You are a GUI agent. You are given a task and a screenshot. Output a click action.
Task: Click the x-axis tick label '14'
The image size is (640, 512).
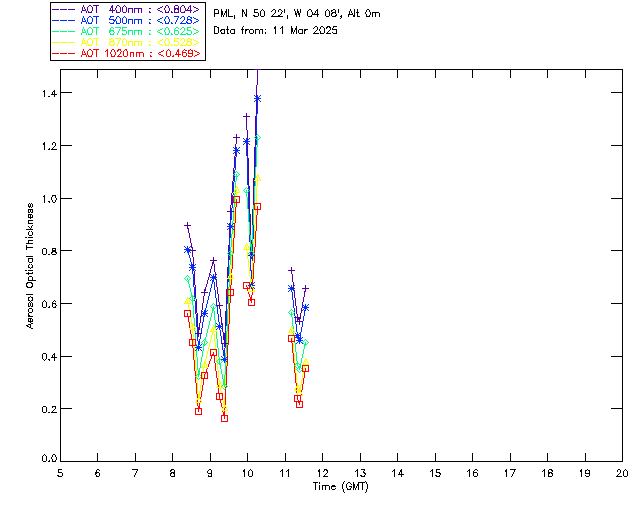(x=398, y=474)
